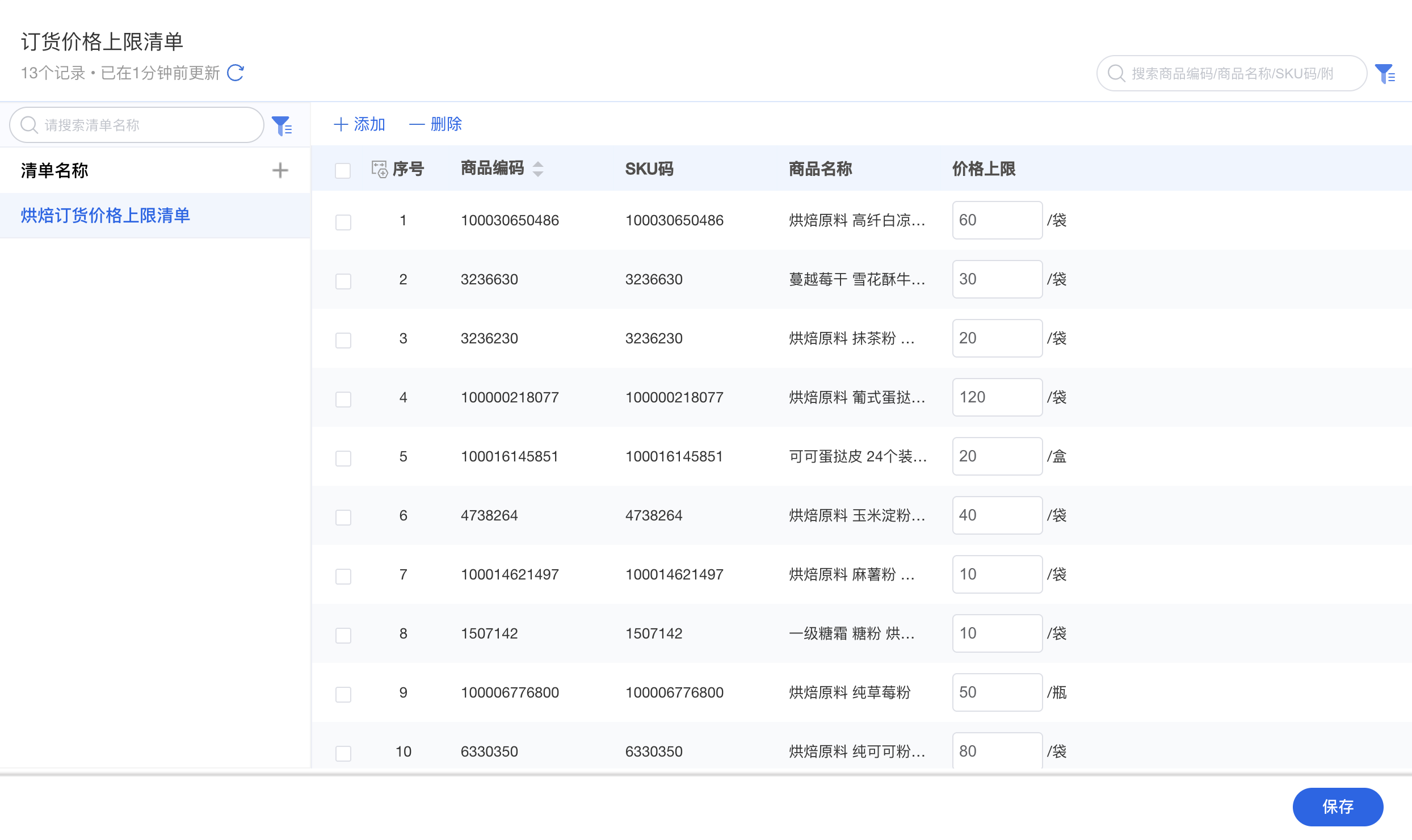The image size is (1412, 840).
Task: Click the price limit input showing 120
Action: [x=997, y=397]
